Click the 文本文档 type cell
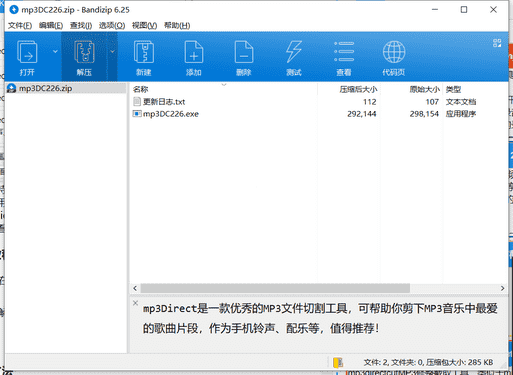513x375 pixels. coord(461,102)
